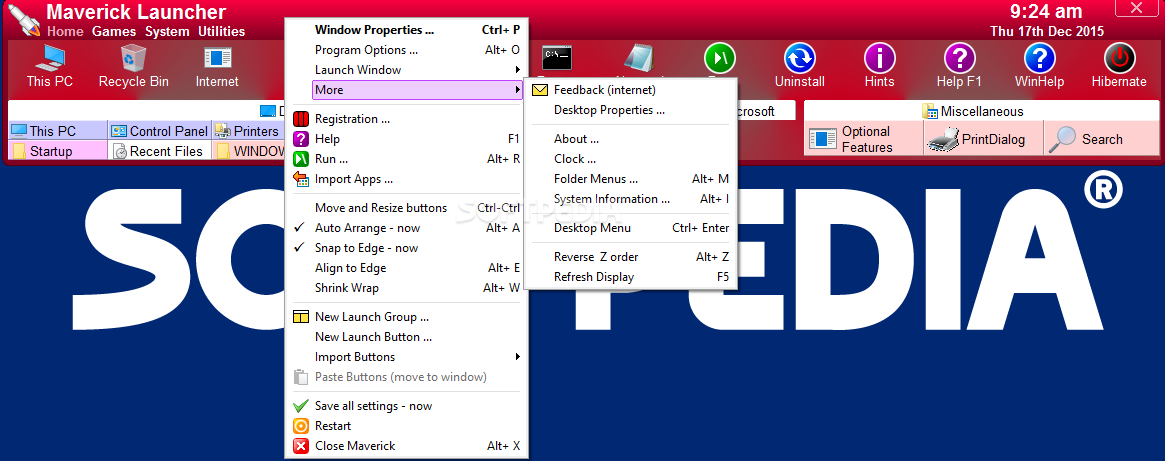This screenshot has width=1165, height=461.
Task: Select New Launch Group entry
Action: coord(406,317)
